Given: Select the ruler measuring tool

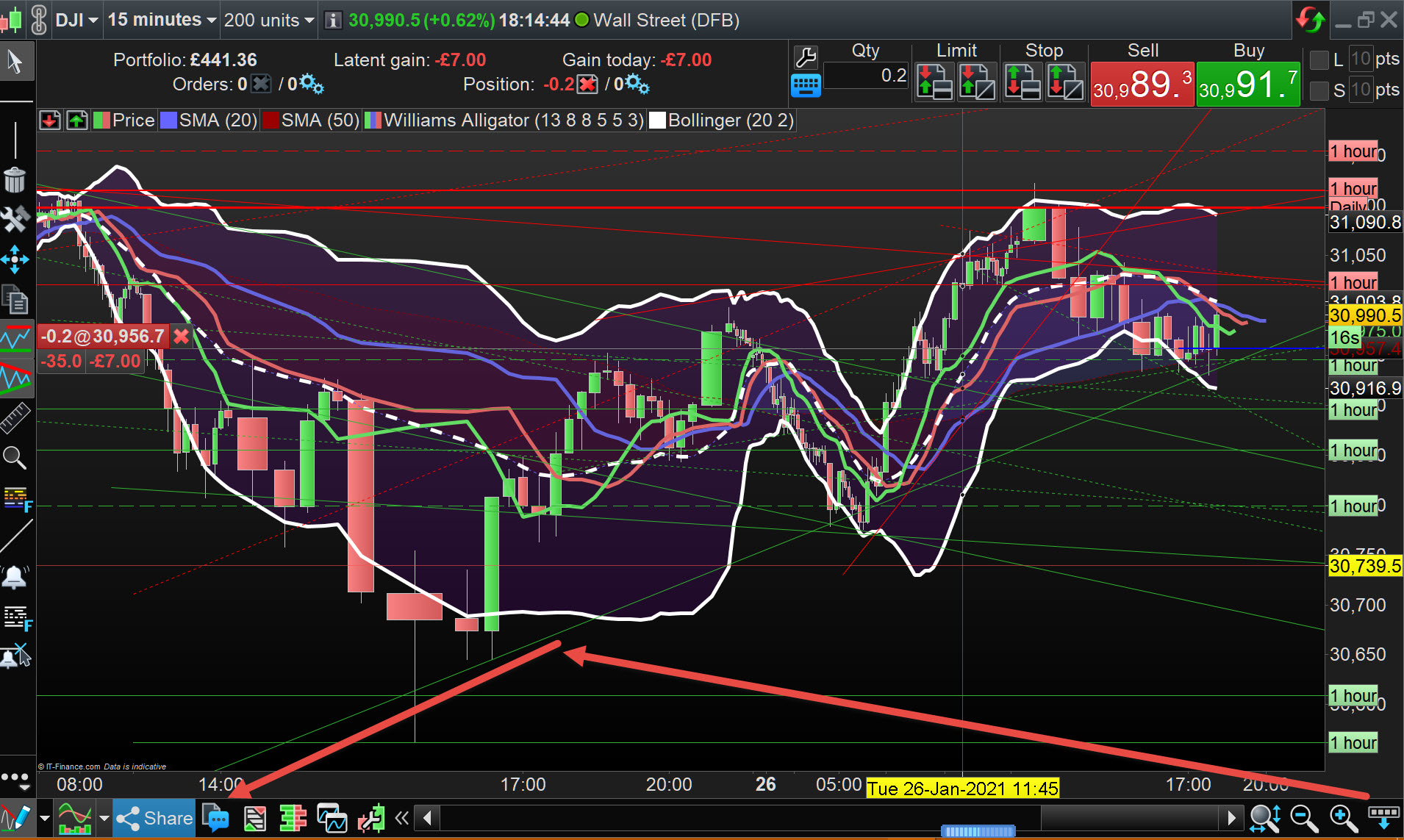Looking at the screenshot, I should coord(15,417).
